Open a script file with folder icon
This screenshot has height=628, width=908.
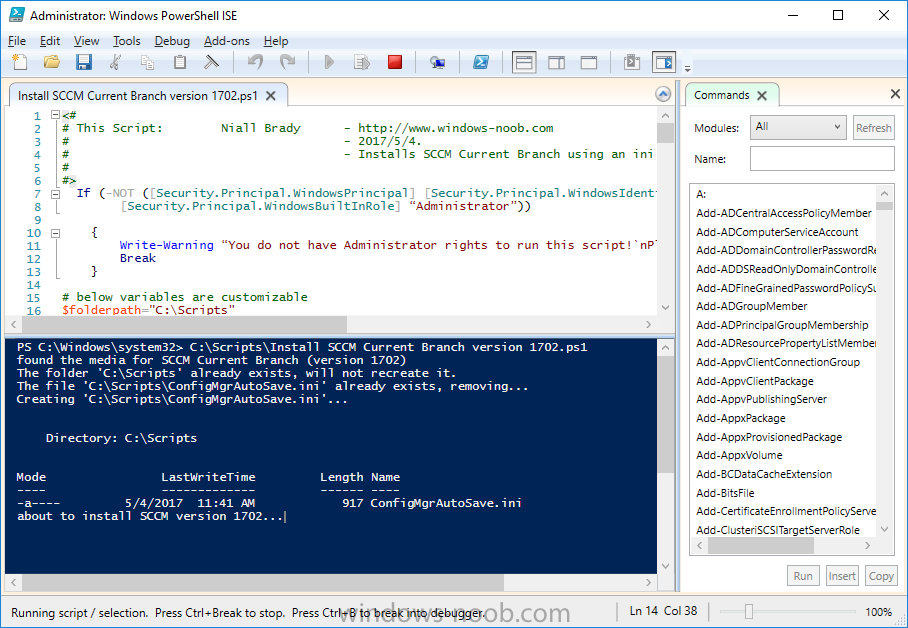click(52, 62)
